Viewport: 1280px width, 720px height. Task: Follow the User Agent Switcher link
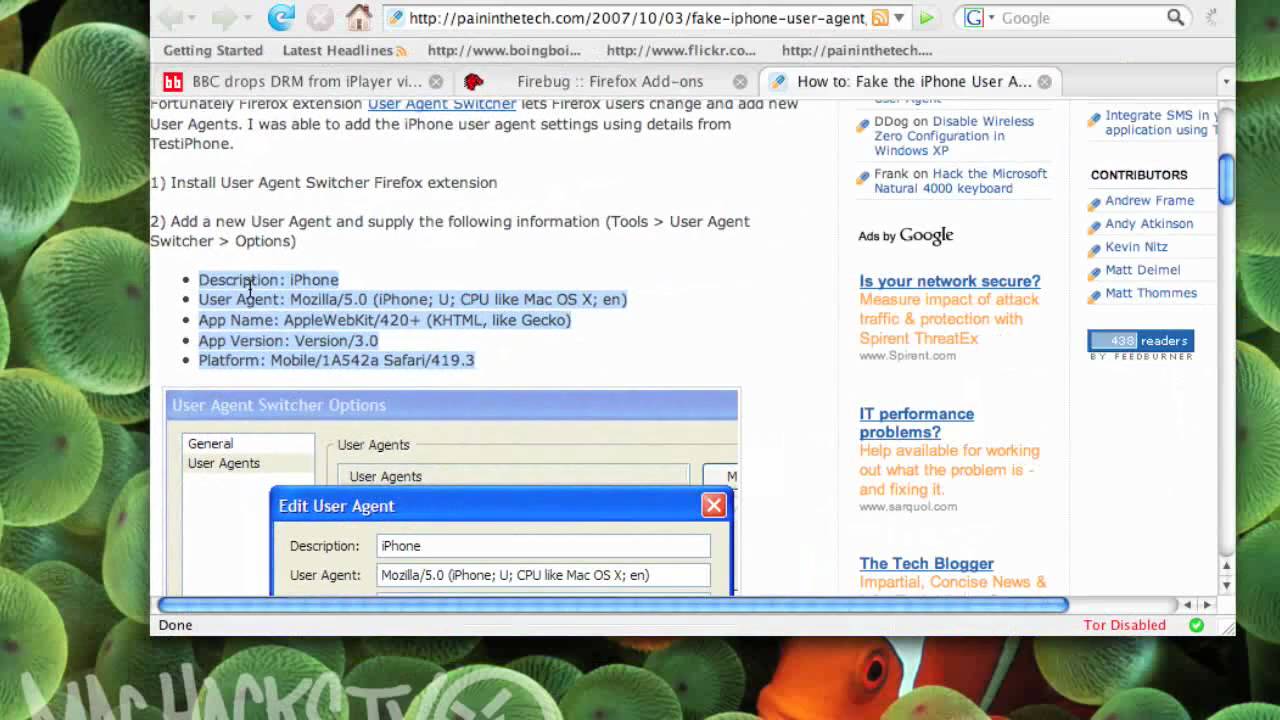(442, 104)
